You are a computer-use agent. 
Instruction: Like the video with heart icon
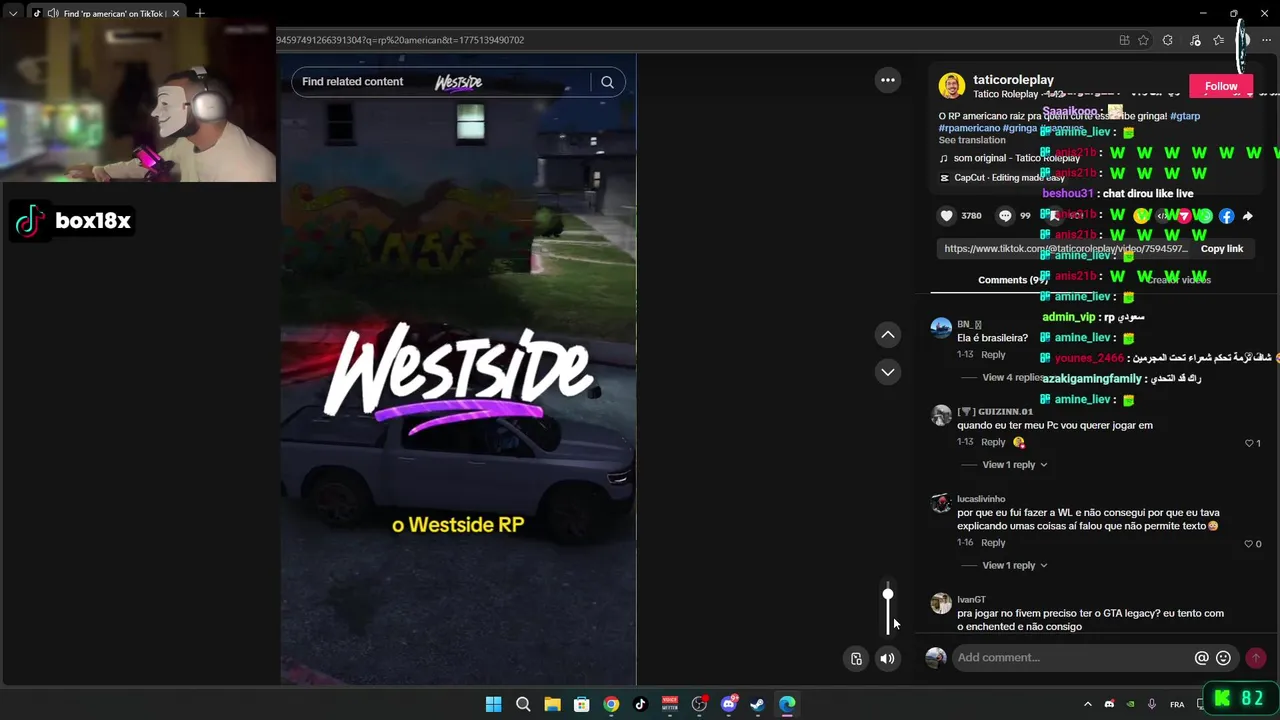click(946, 216)
